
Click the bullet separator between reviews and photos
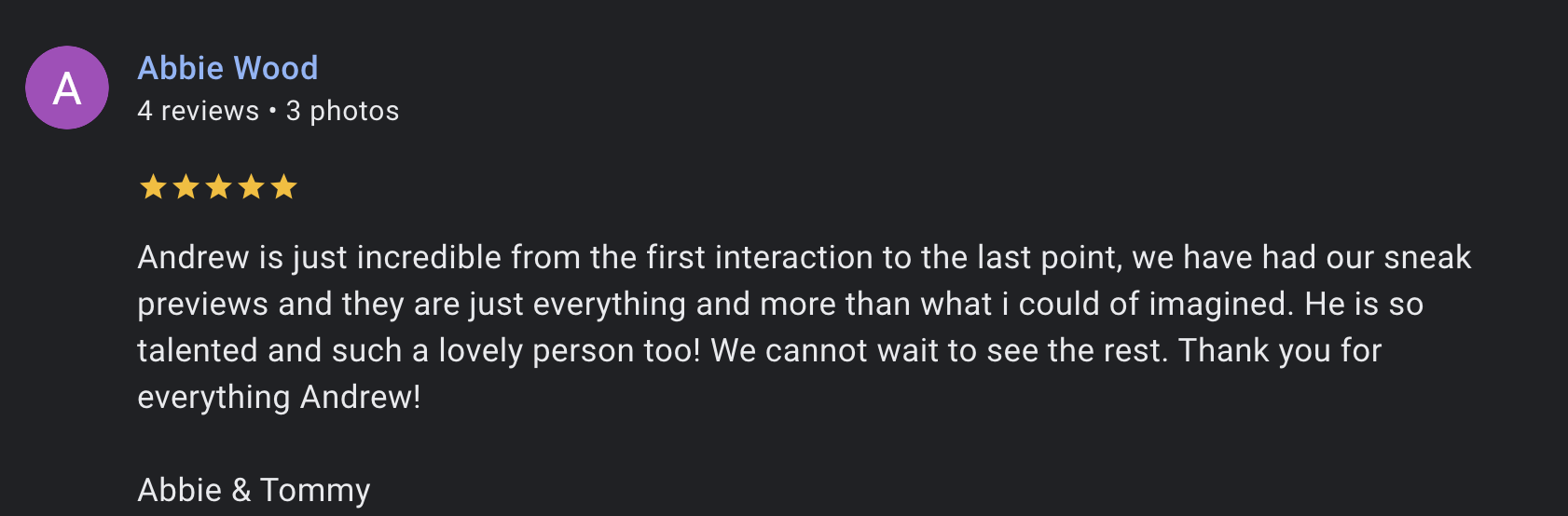[x=272, y=111]
